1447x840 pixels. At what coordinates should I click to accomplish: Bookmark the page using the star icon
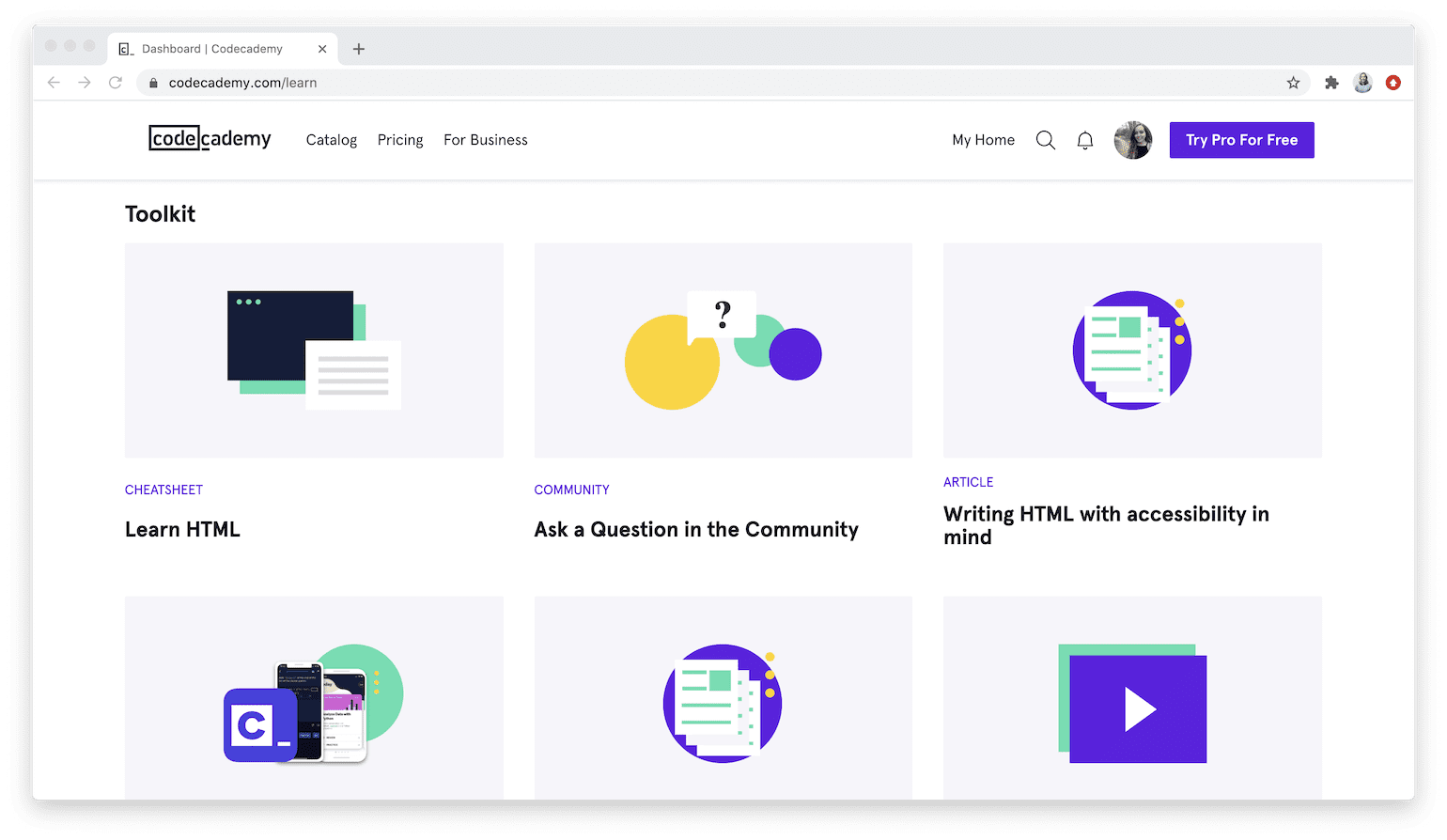coord(1294,82)
